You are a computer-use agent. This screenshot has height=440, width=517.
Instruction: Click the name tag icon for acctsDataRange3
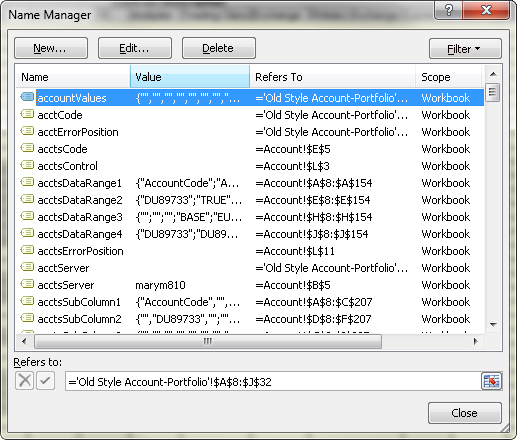click(x=27, y=216)
